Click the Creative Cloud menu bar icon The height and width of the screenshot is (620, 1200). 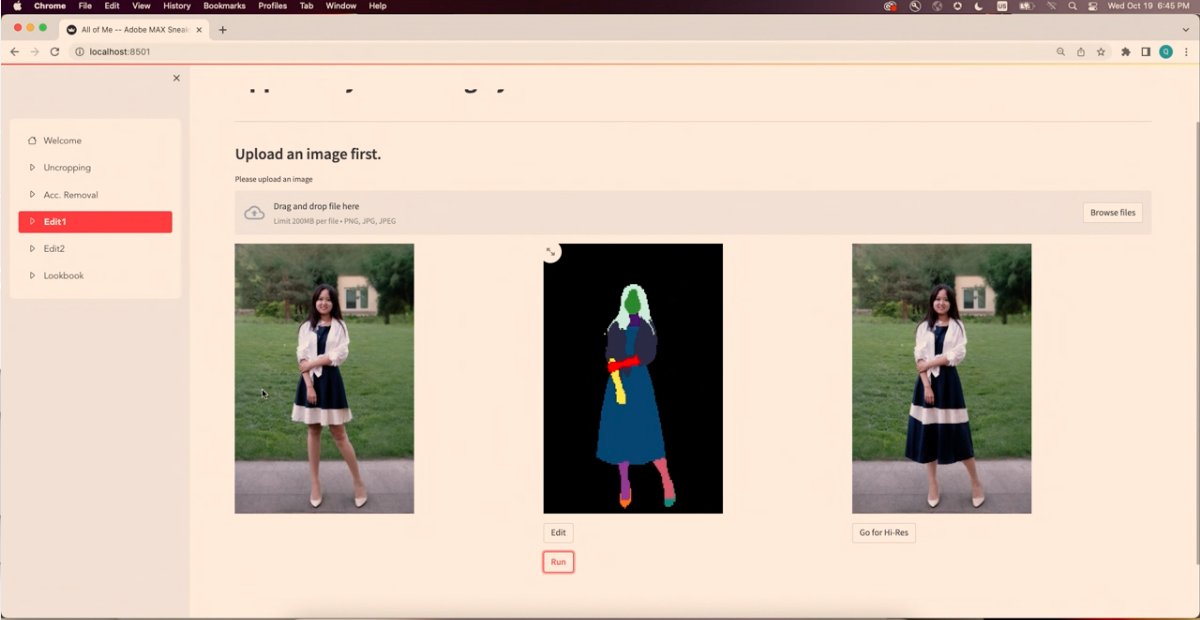[891, 6]
